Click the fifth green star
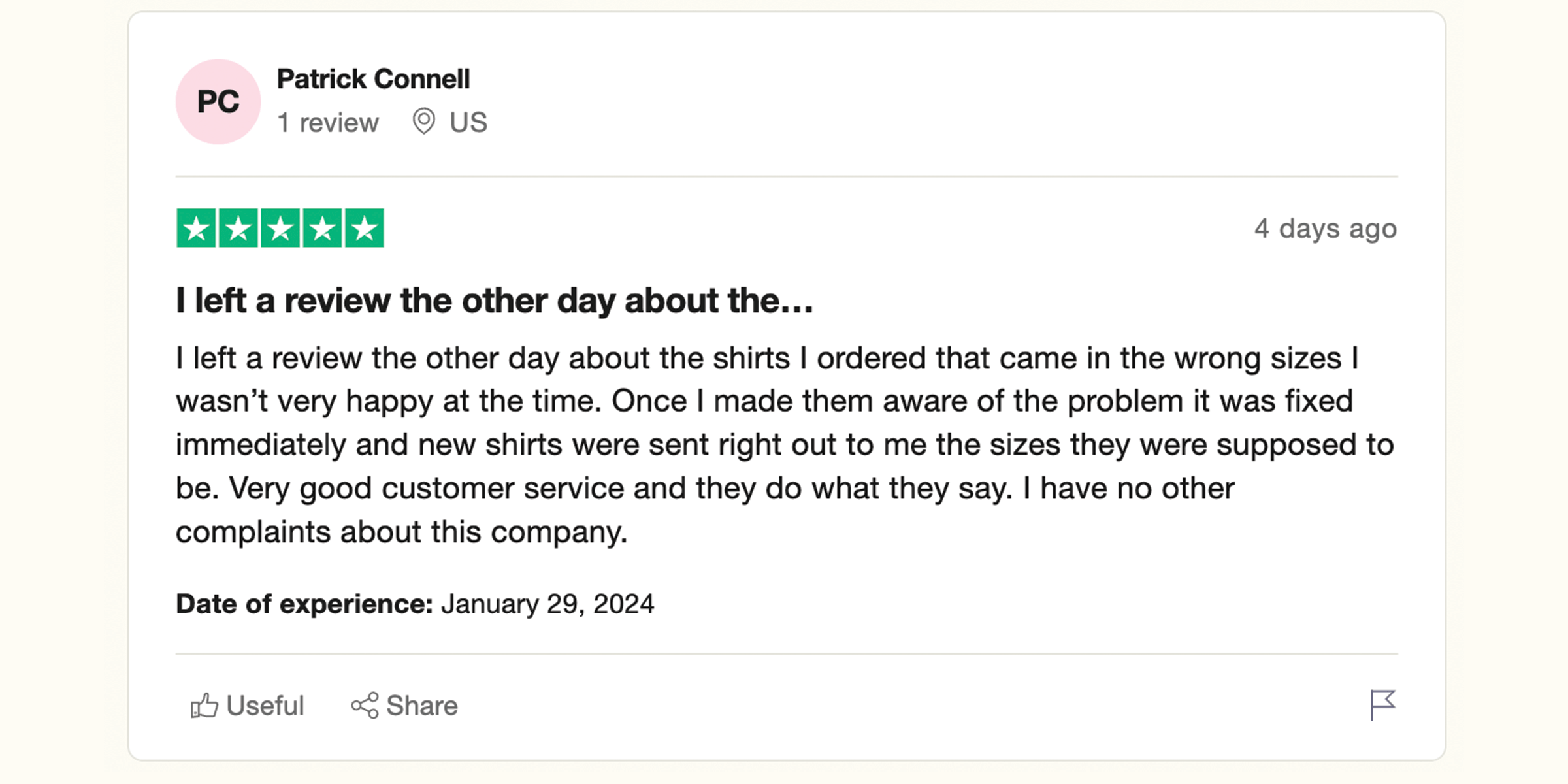Image resolution: width=1568 pixels, height=784 pixels. 365,228
